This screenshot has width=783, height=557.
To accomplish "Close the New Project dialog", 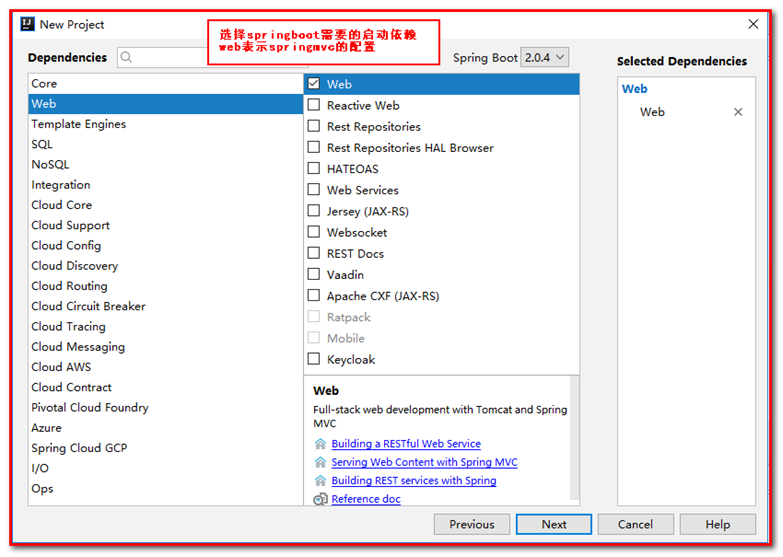I will (x=753, y=24).
